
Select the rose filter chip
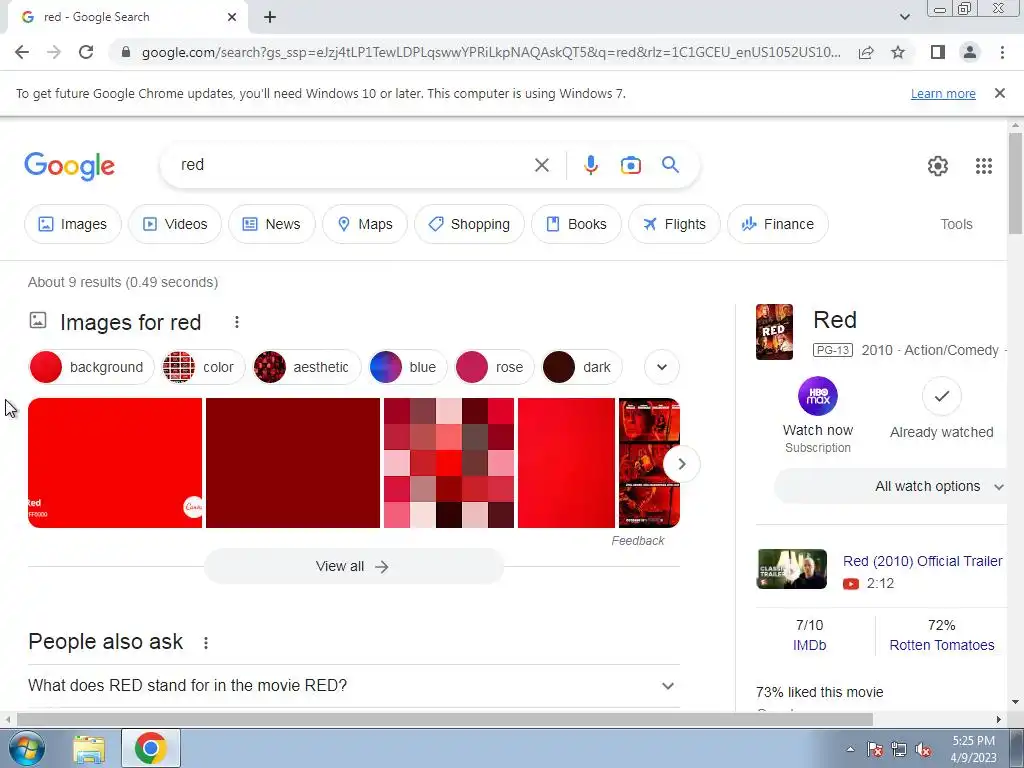pos(494,367)
